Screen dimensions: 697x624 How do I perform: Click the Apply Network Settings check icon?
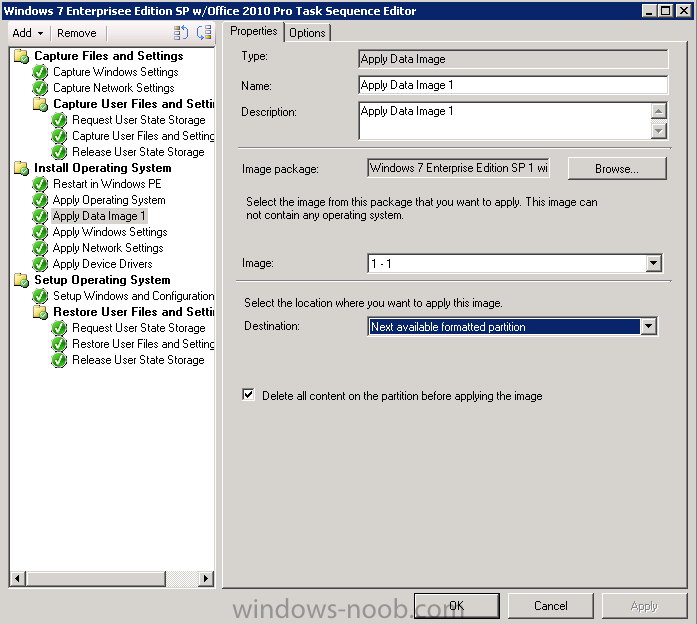(x=40, y=248)
